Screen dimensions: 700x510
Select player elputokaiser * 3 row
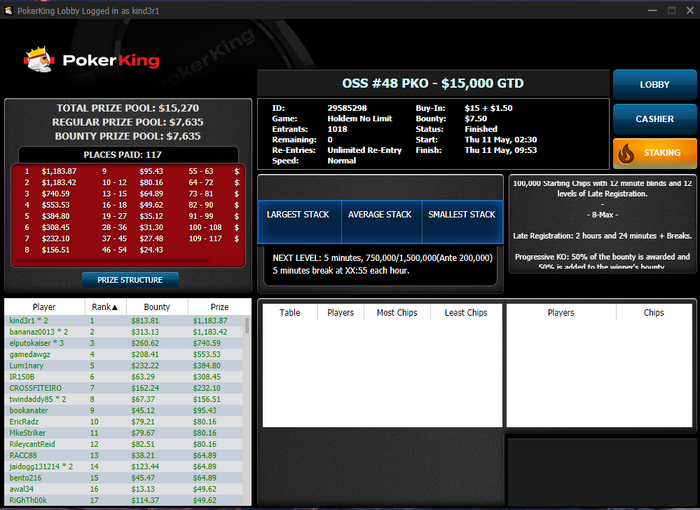point(124,343)
